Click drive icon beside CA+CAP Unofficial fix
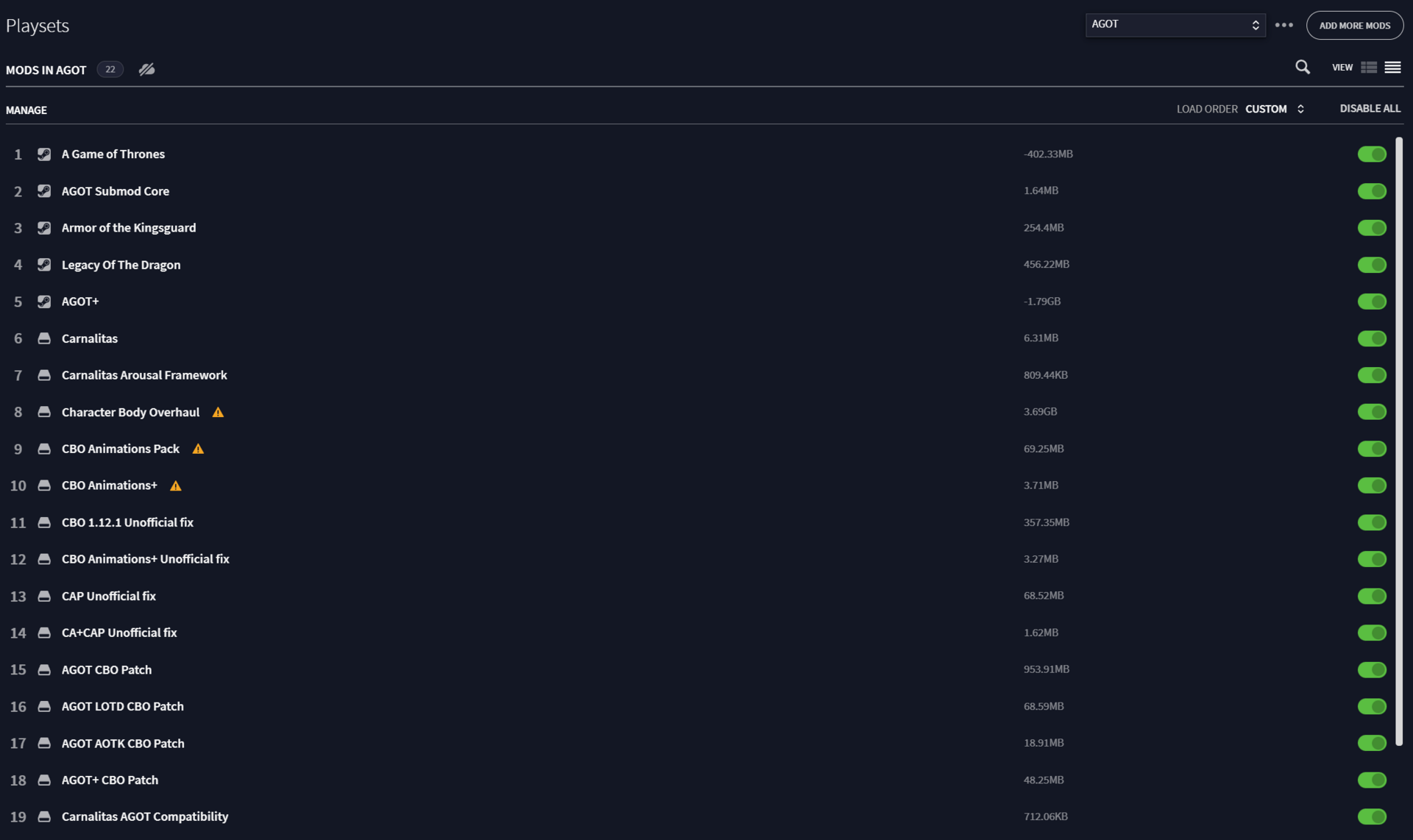1413x840 pixels. click(x=44, y=633)
